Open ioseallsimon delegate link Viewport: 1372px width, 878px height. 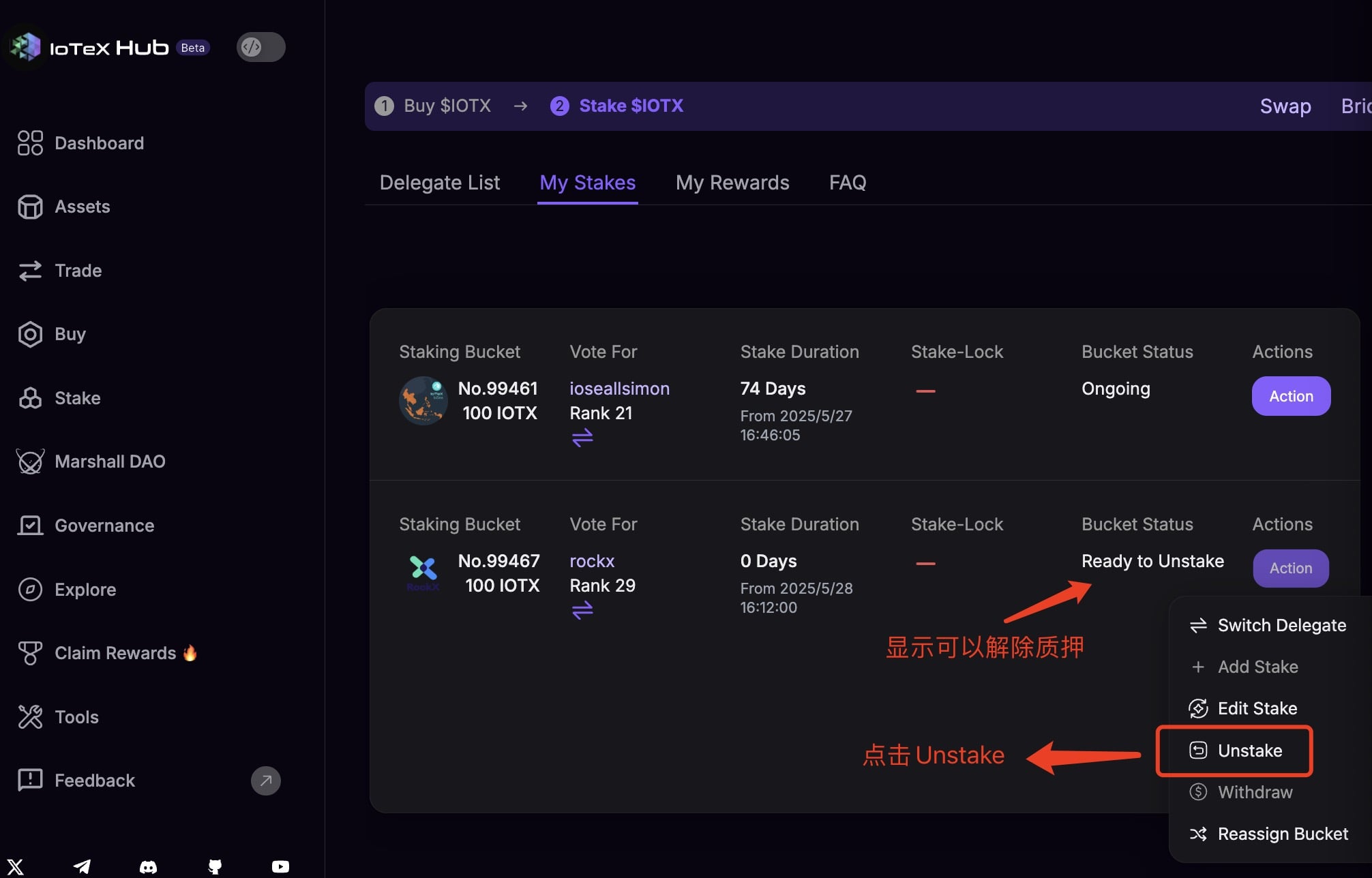(619, 389)
